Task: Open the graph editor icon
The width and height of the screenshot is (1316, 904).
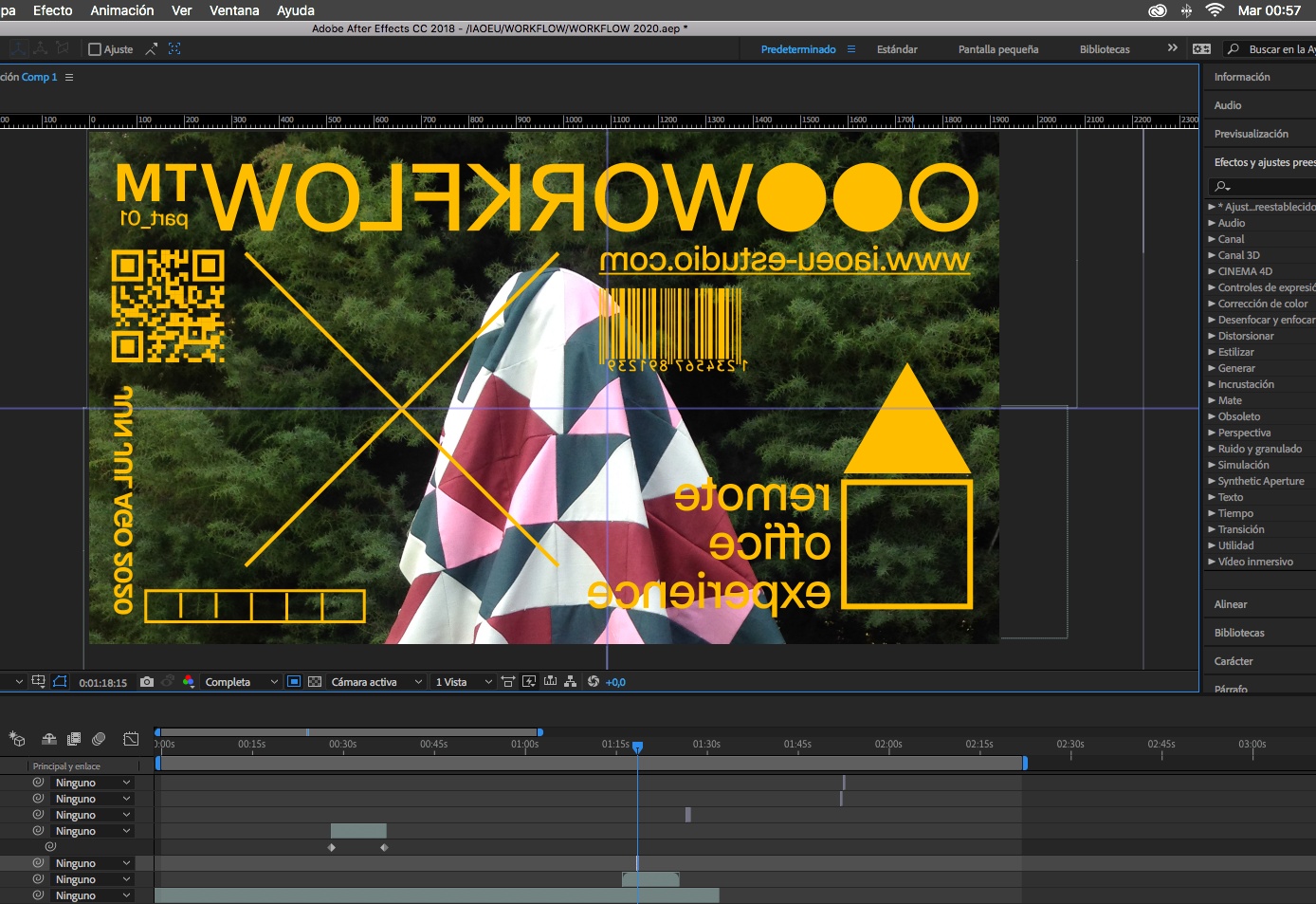Action: [131, 738]
